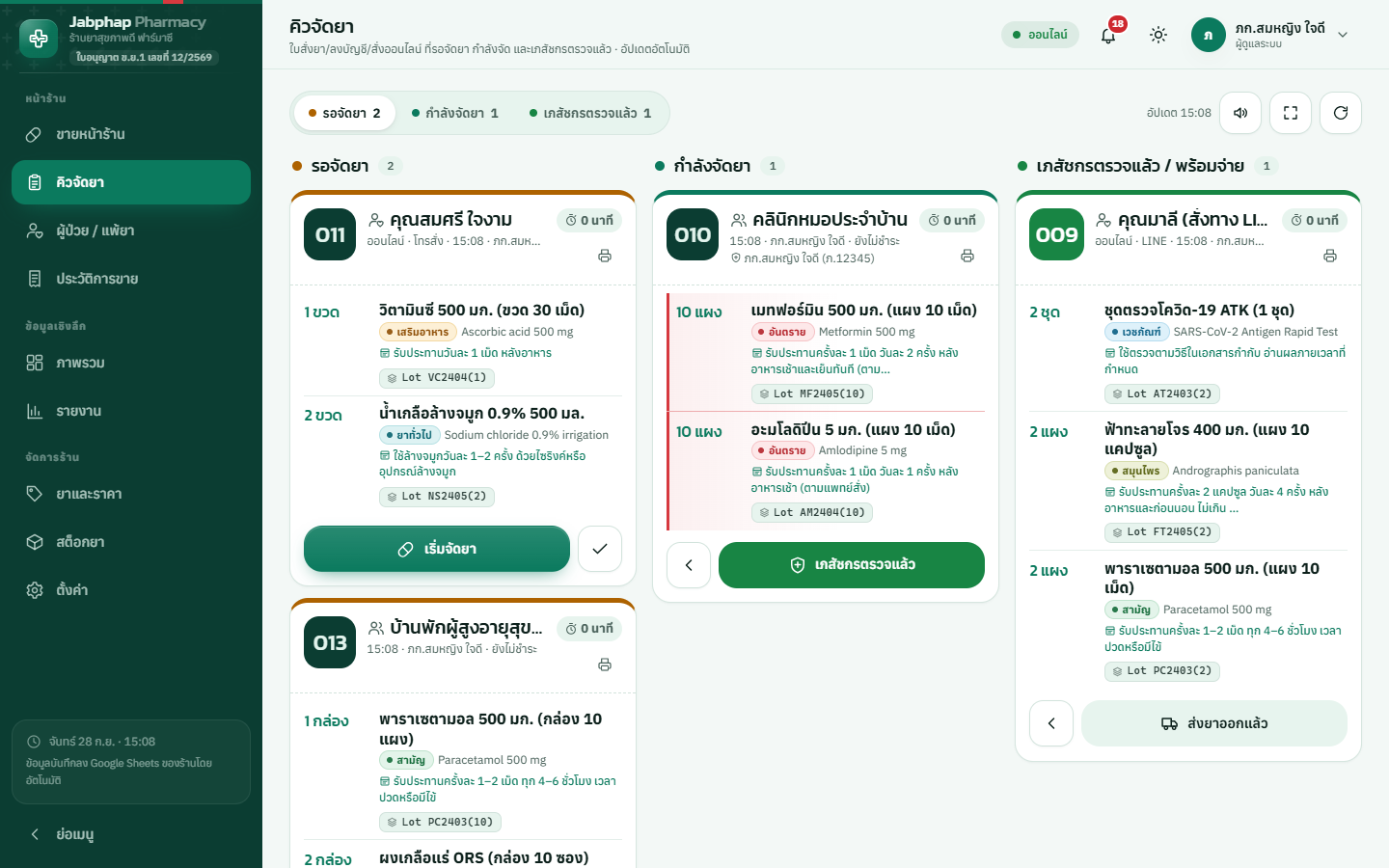Viewport: 1389px width, 868px height.
Task: Open ตั้งค่า settings
Action: tap(131, 589)
